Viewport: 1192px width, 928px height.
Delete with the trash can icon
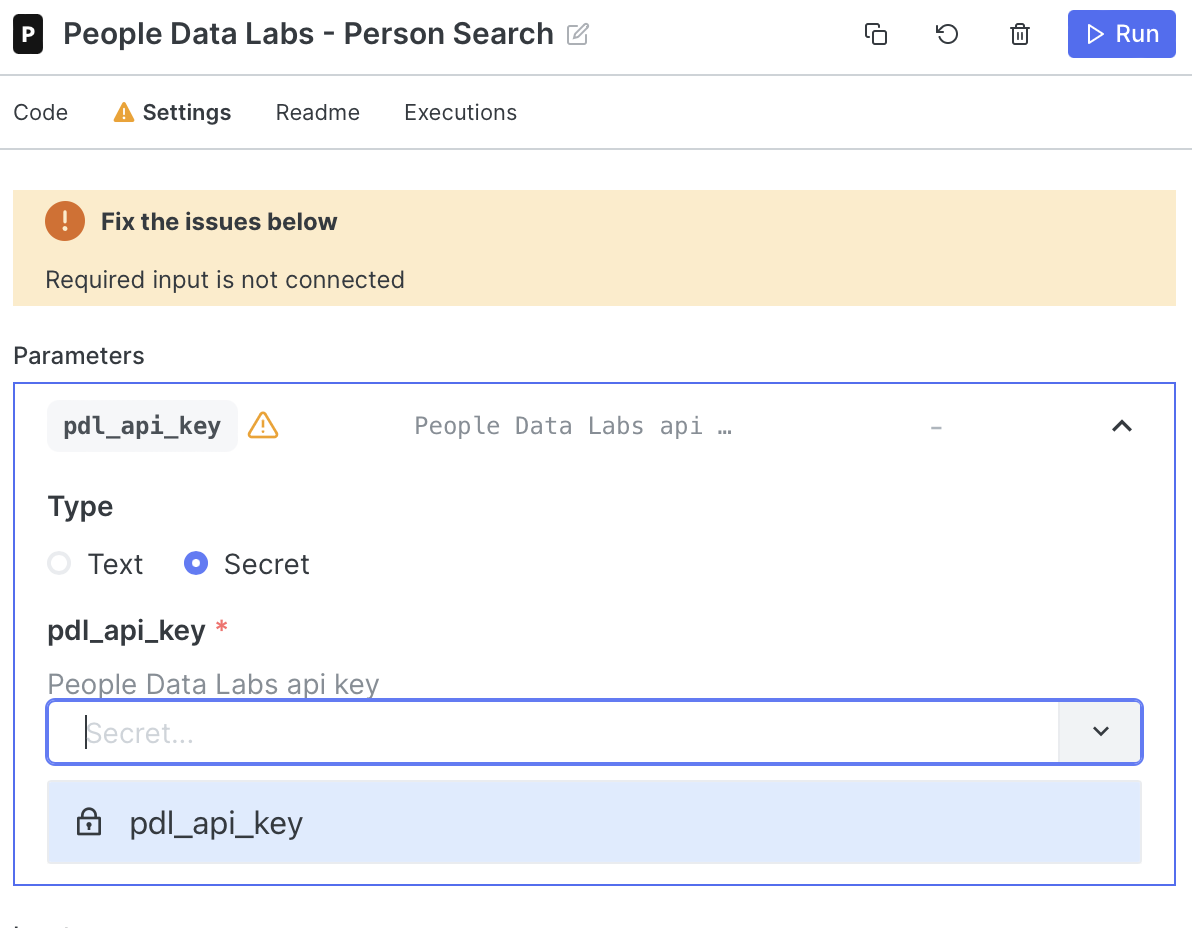tap(1020, 34)
